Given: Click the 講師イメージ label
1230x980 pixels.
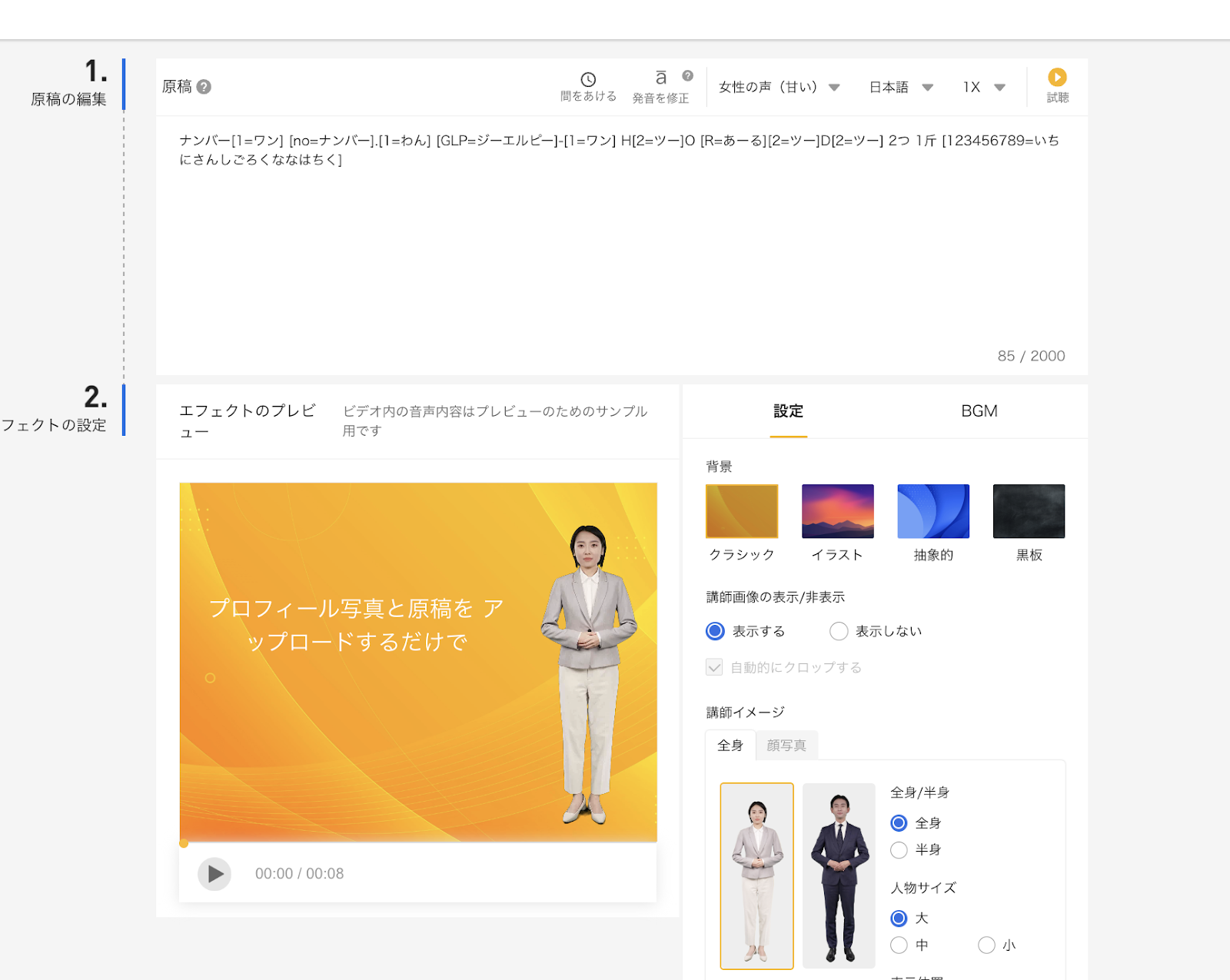Looking at the screenshot, I should (745, 713).
